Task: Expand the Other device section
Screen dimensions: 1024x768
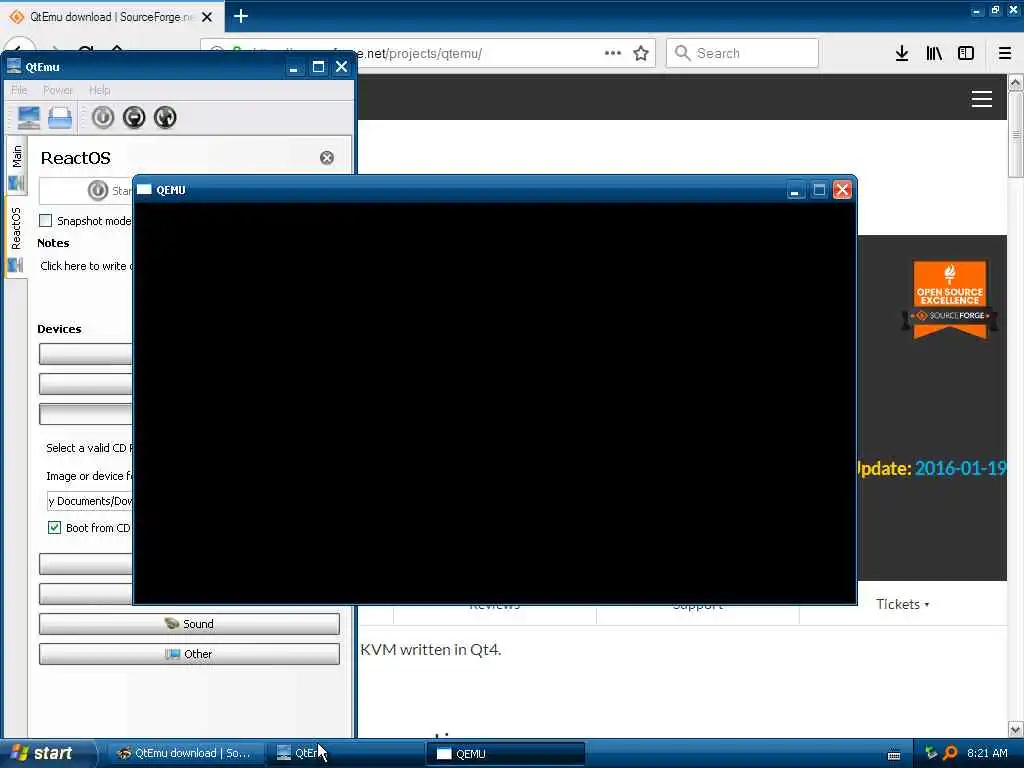Action: tap(189, 654)
